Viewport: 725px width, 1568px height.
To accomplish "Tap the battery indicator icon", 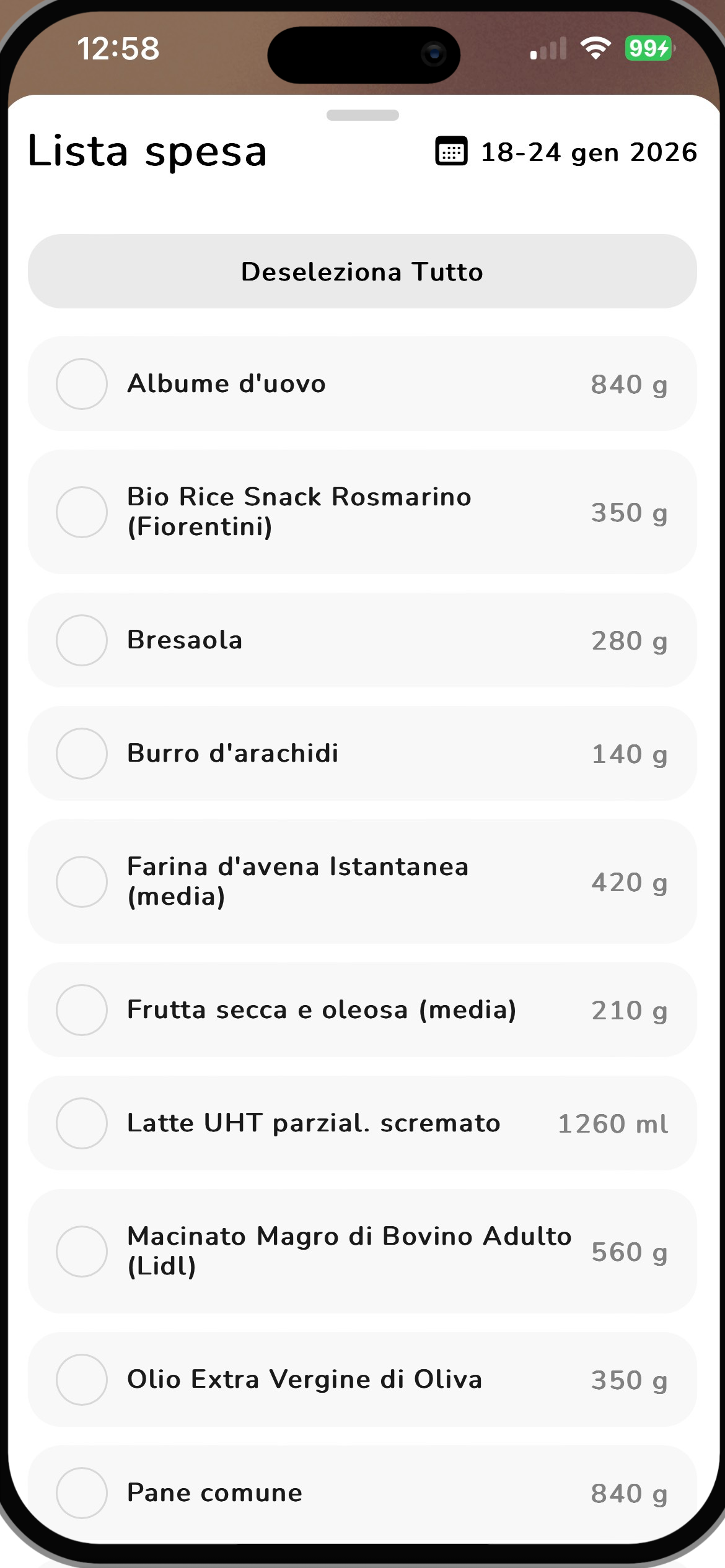I will [649, 48].
